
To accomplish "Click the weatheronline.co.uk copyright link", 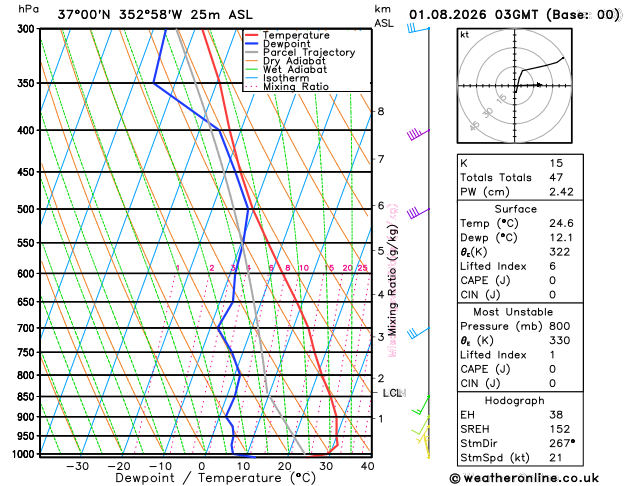I will [524, 478].
